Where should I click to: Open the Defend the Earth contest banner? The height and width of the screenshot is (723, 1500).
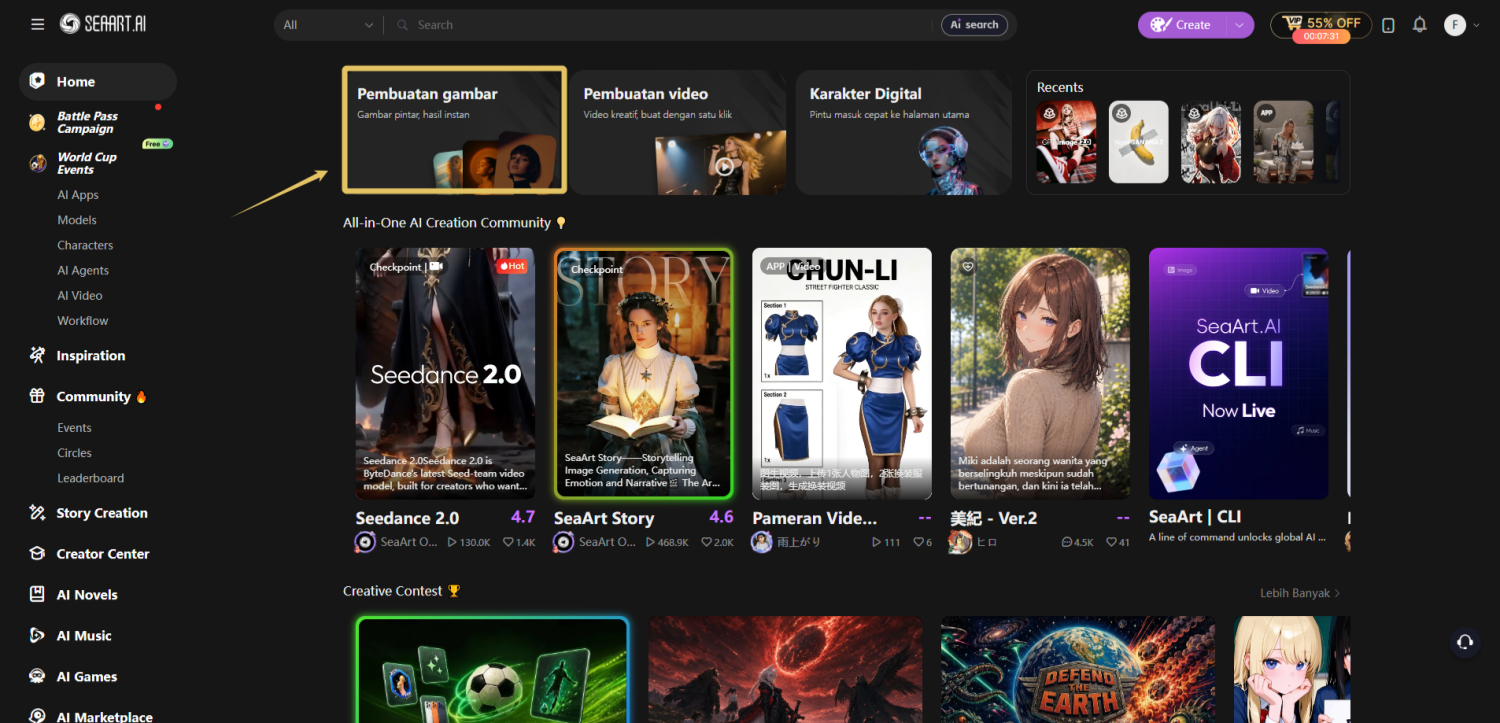coord(1078,670)
